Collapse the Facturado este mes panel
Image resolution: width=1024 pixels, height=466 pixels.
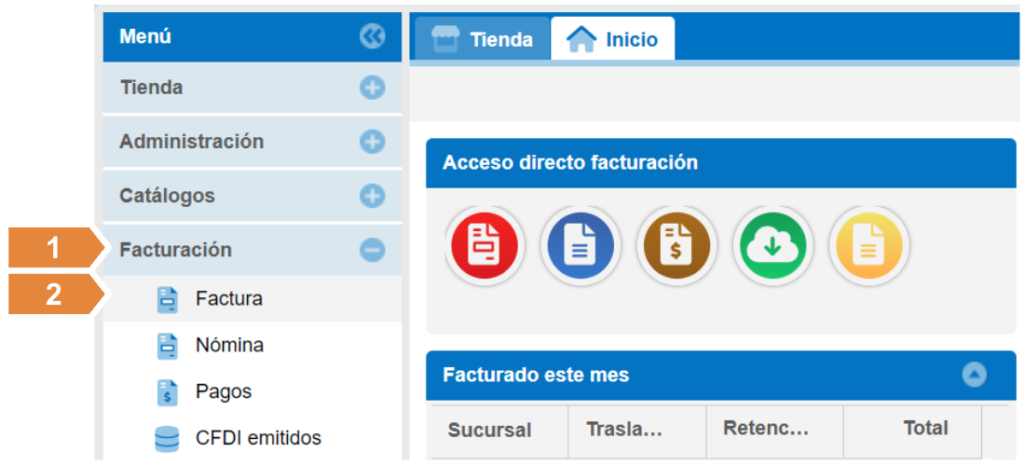[x=973, y=375]
